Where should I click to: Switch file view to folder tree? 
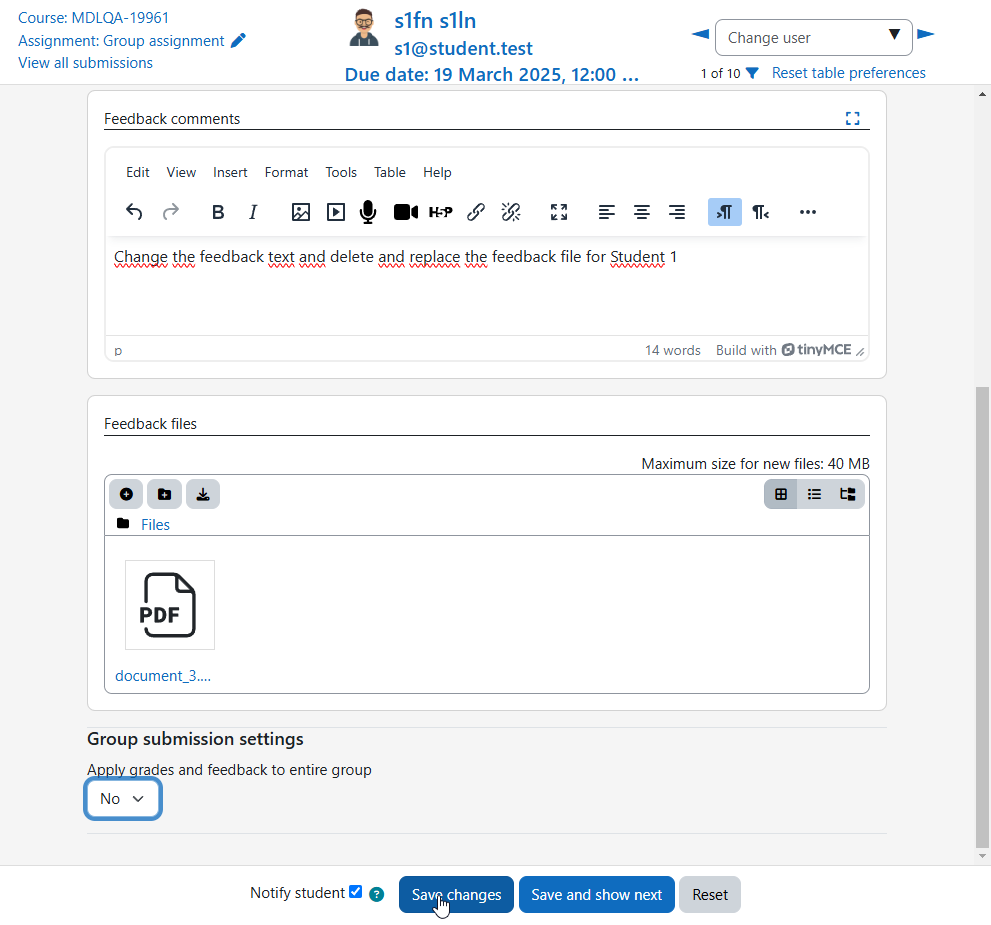point(848,494)
